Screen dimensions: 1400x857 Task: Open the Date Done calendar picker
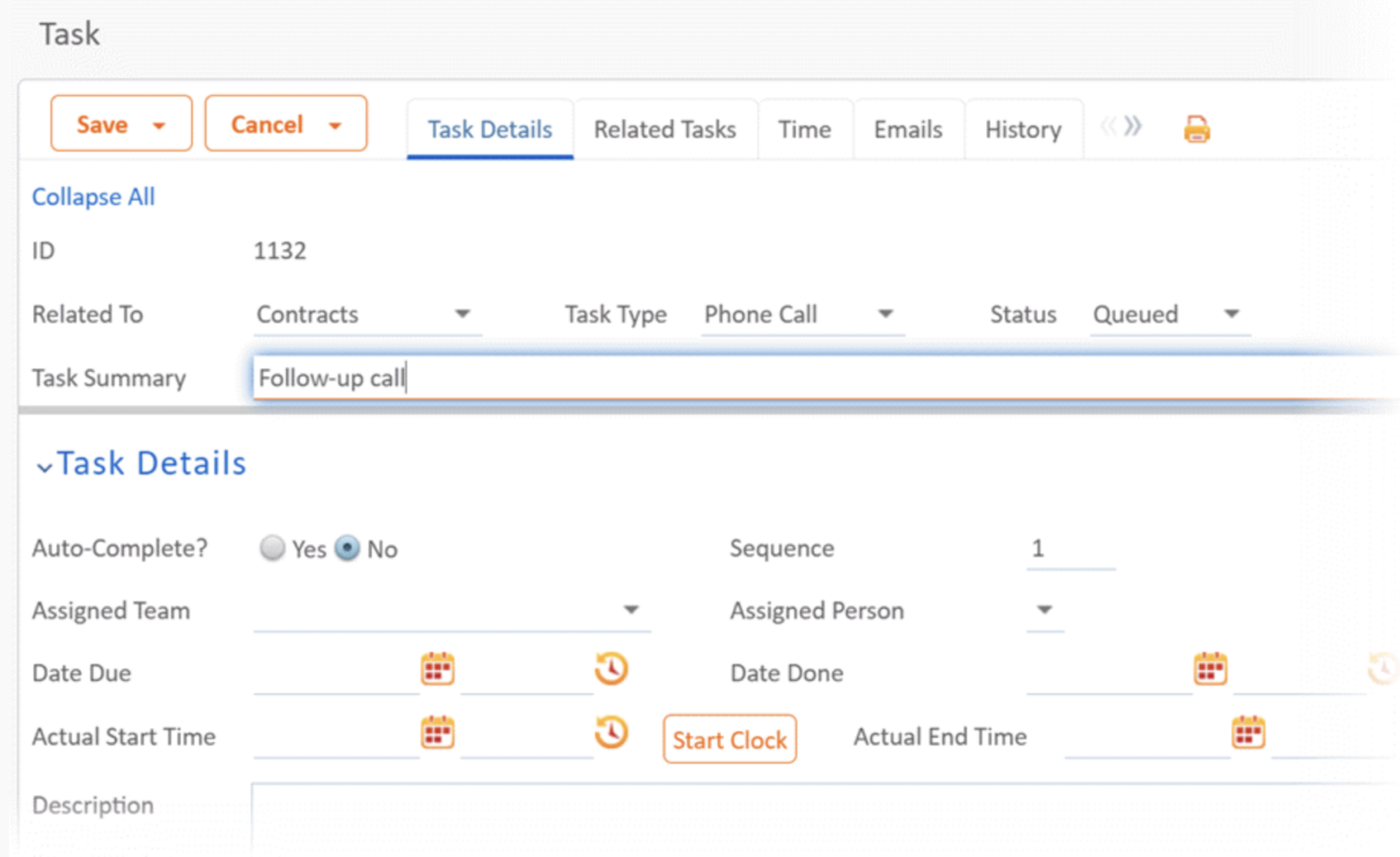click(1209, 669)
